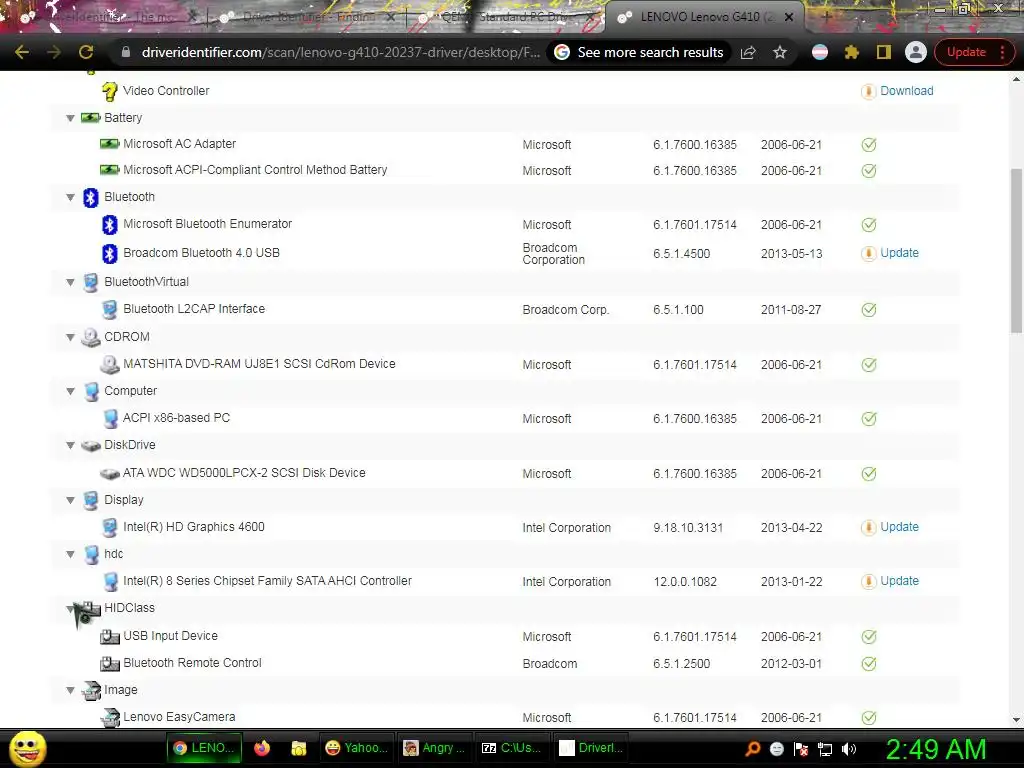Open the smiley start button on taskbar
Viewport: 1024px width, 768px height.
(x=28, y=748)
